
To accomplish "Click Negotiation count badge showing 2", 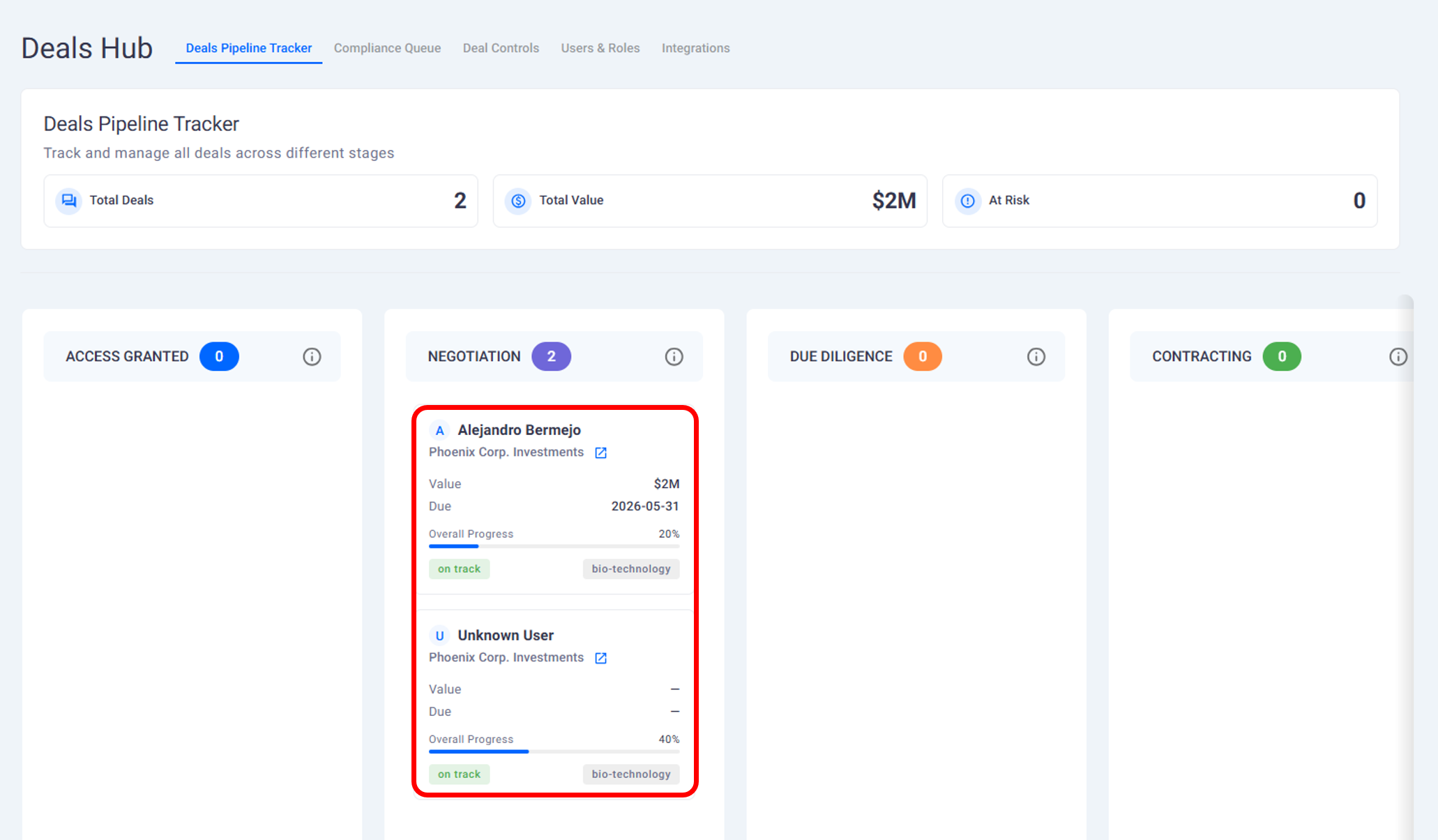I will click(x=551, y=357).
